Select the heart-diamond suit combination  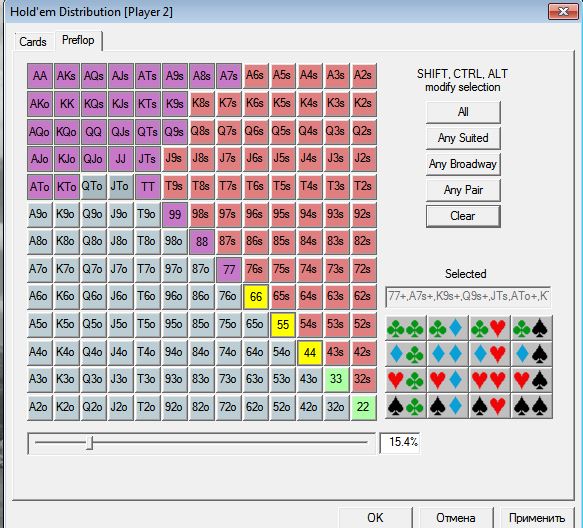tap(448, 380)
